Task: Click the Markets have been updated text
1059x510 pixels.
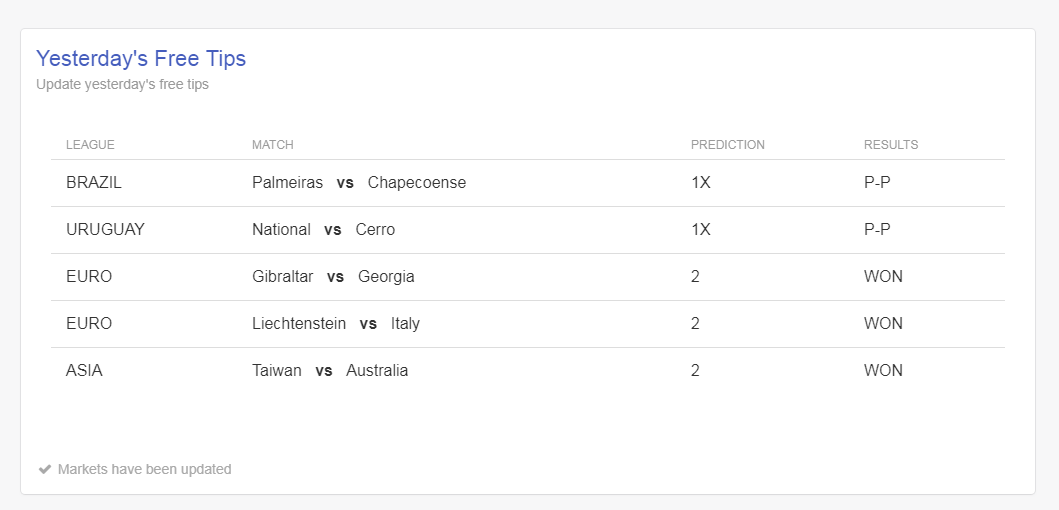Action: point(144,469)
